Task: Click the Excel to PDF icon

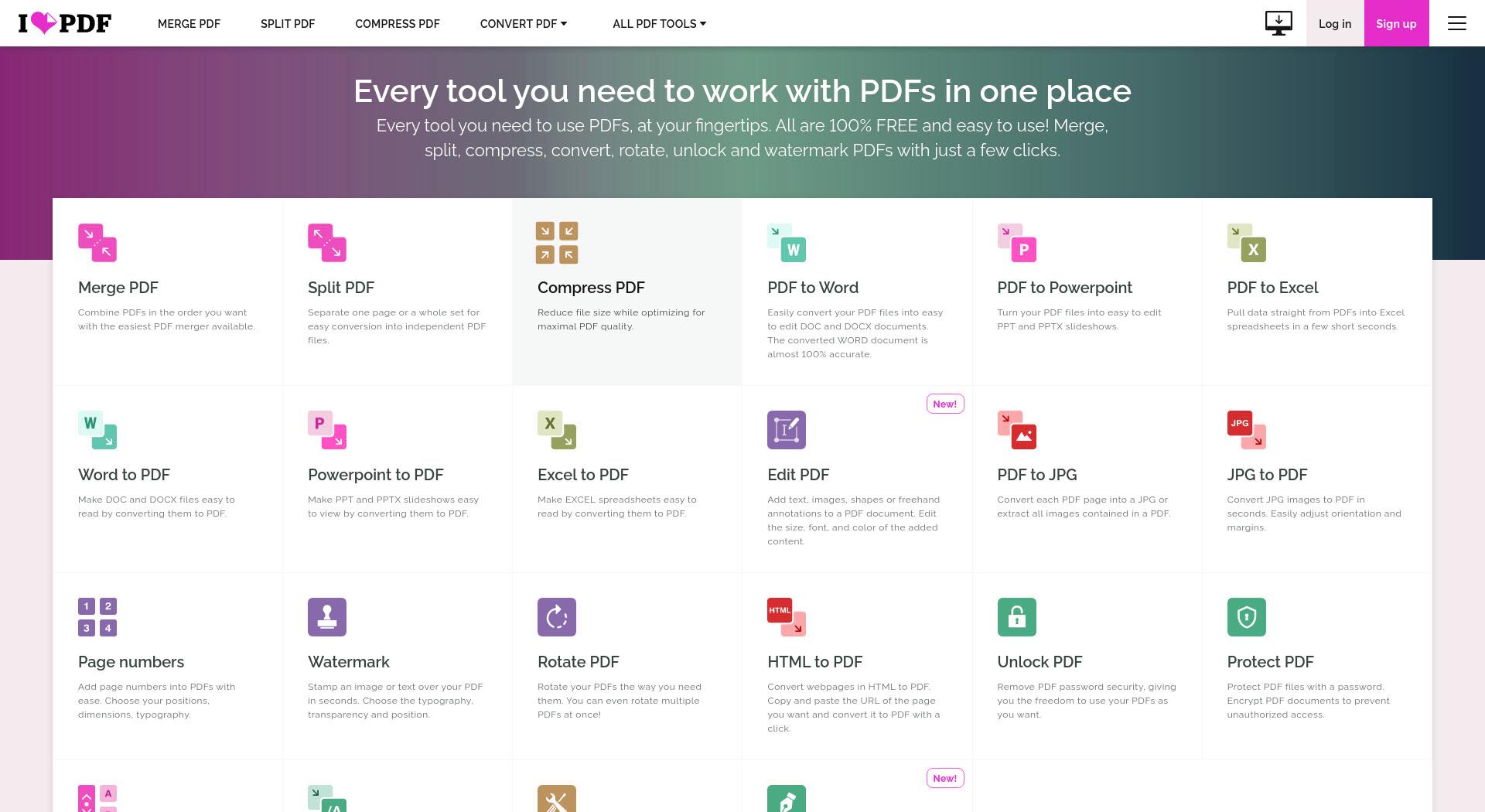Action: point(557,430)
